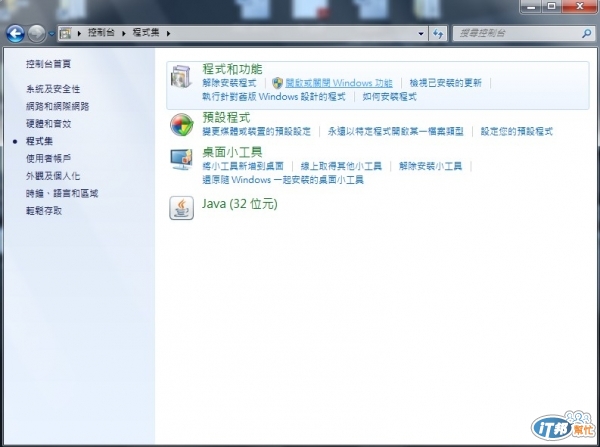The height and width of the screenshot is (447, 600).
Task: Open the 預設程式 heading
Action: pos(226,117)
